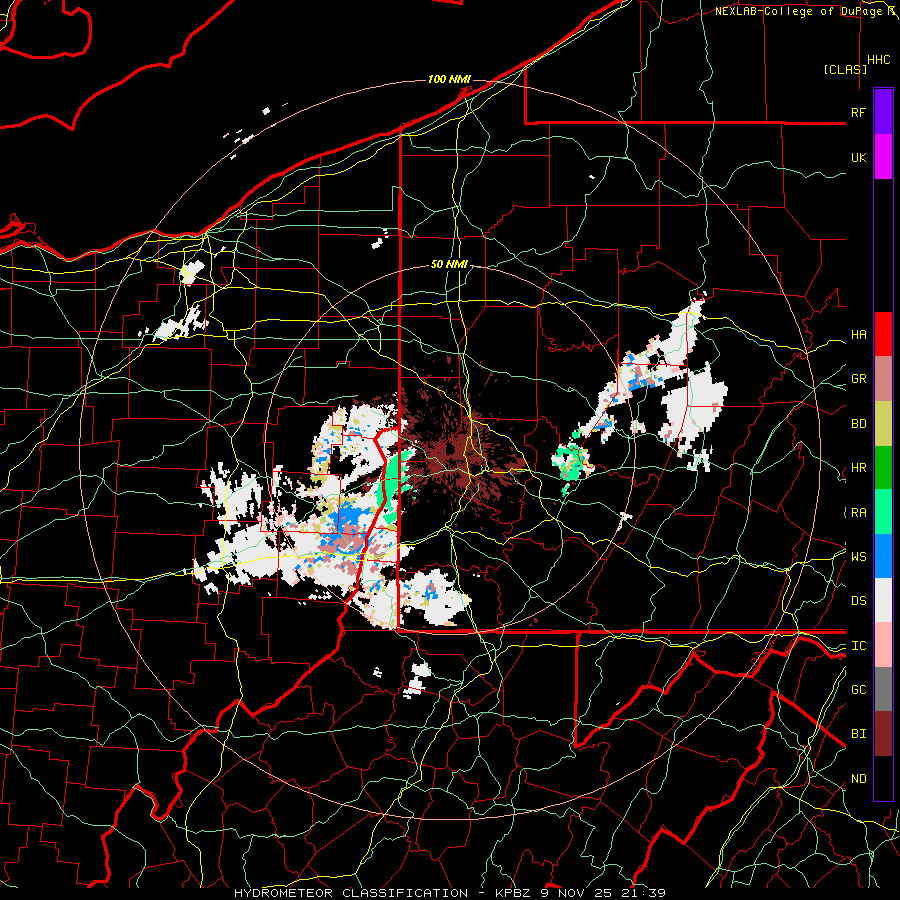The height and width of the screenshot is (900, 900).
Task: Click the 'HHC' product code text
Action: 879,60
